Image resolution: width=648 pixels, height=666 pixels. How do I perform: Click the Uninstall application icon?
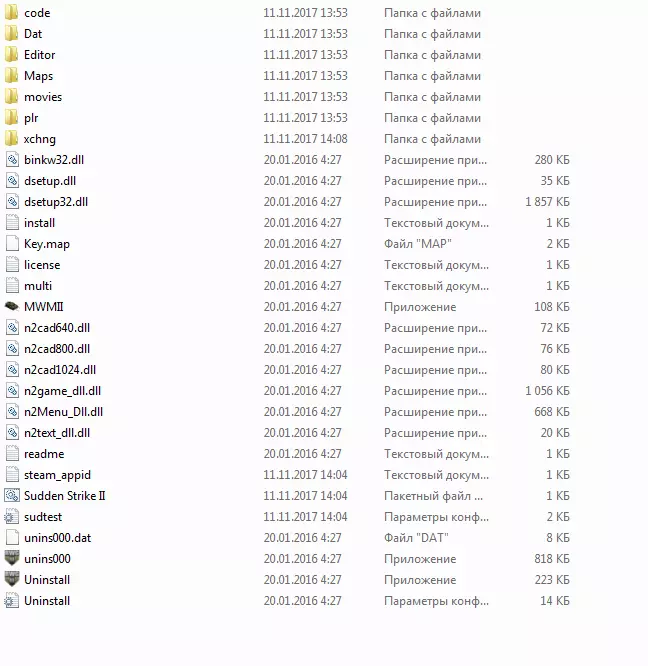pos(12,579)
